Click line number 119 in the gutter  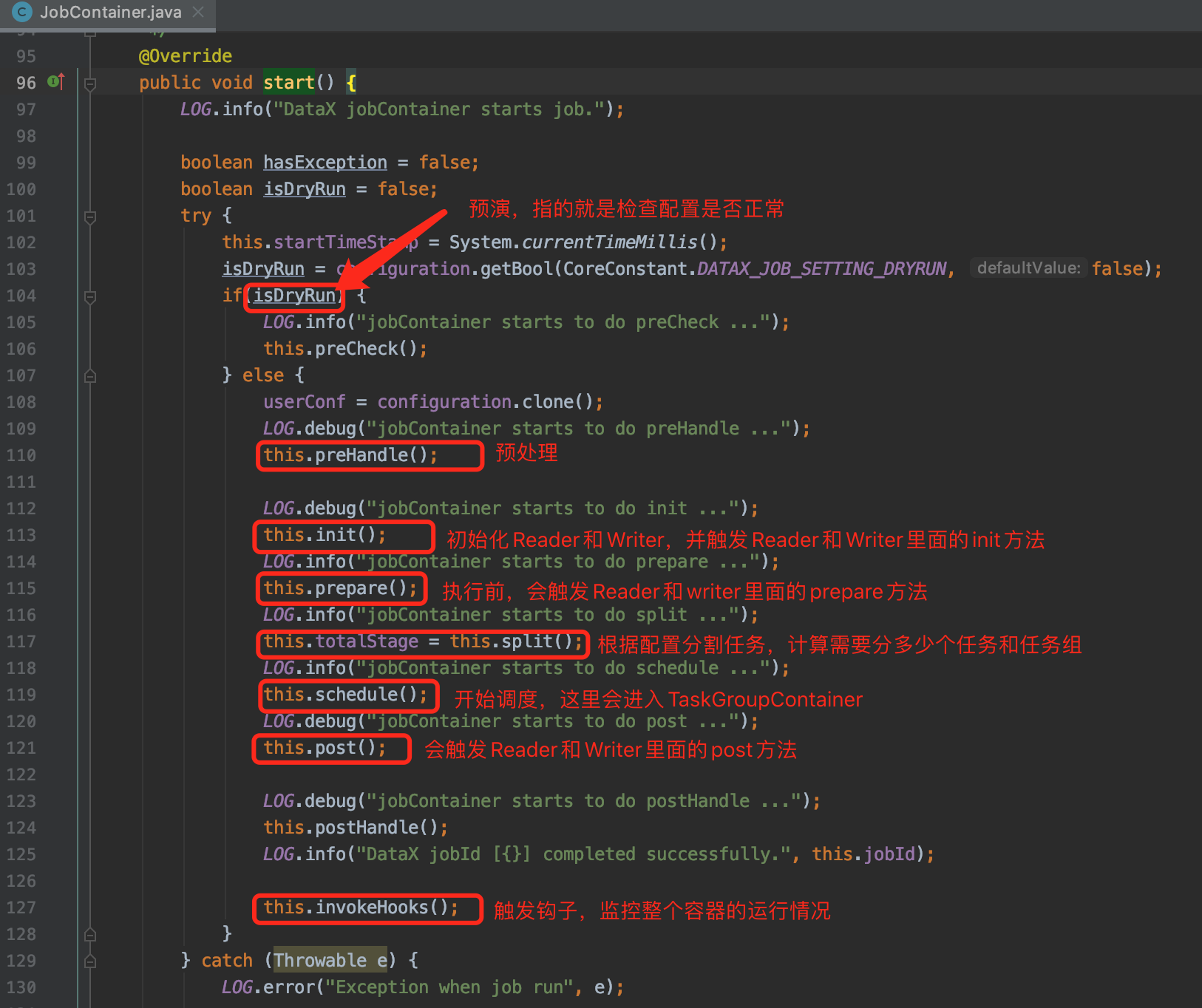(21, 695)
